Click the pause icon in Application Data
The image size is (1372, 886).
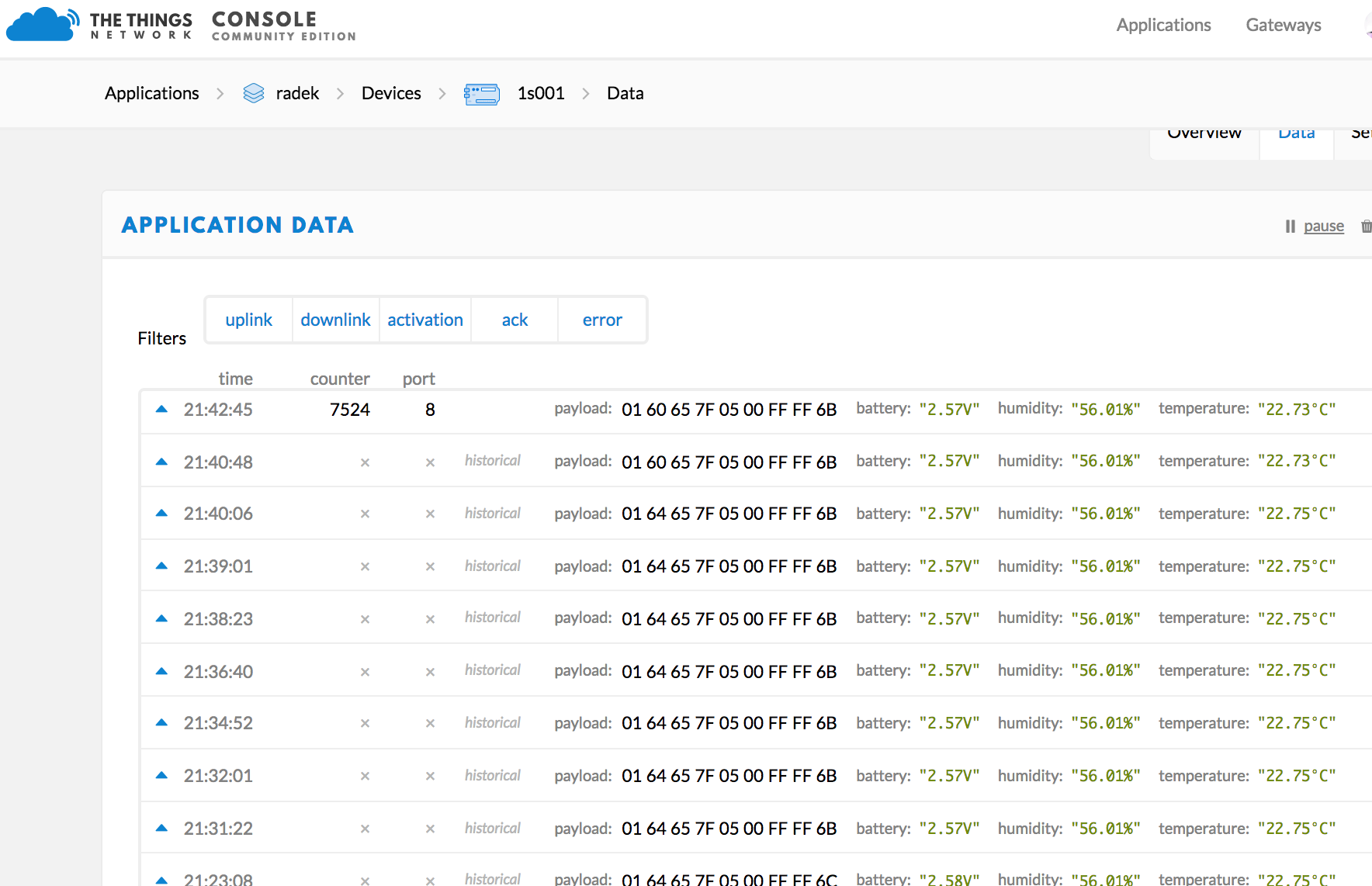[1290, 226]
